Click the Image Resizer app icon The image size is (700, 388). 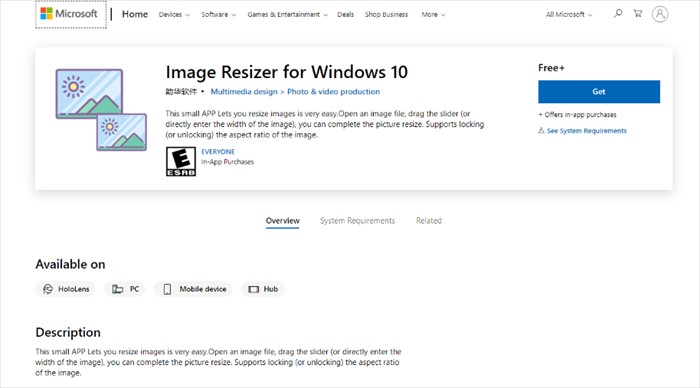[101, 109]
